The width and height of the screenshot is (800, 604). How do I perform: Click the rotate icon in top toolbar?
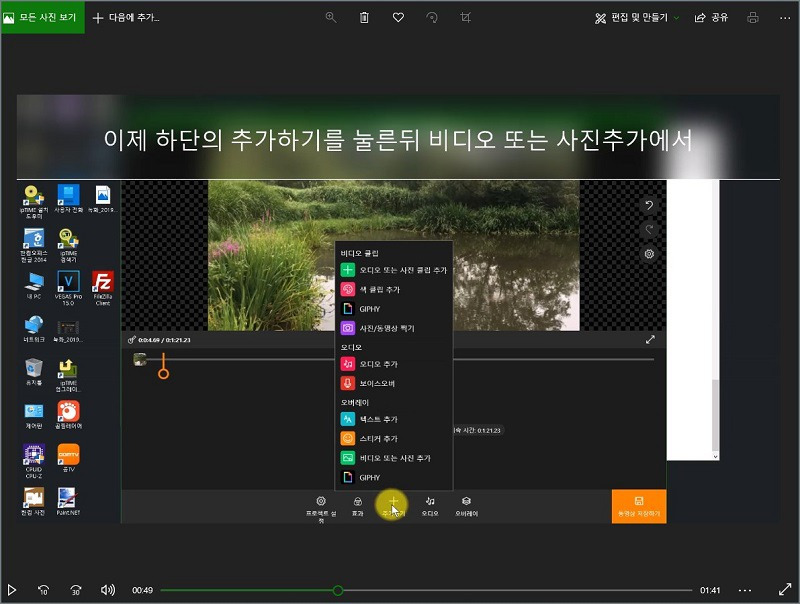coord(432,17)
